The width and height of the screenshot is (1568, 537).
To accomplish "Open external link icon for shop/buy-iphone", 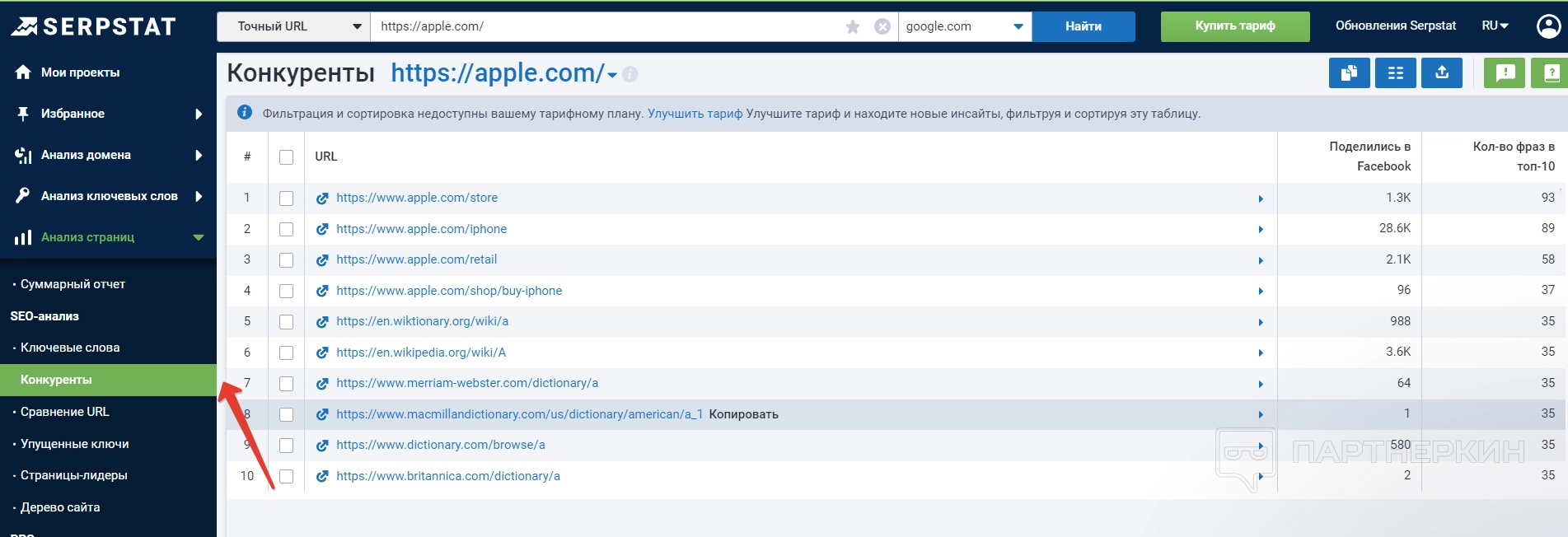I will [322, 291].
